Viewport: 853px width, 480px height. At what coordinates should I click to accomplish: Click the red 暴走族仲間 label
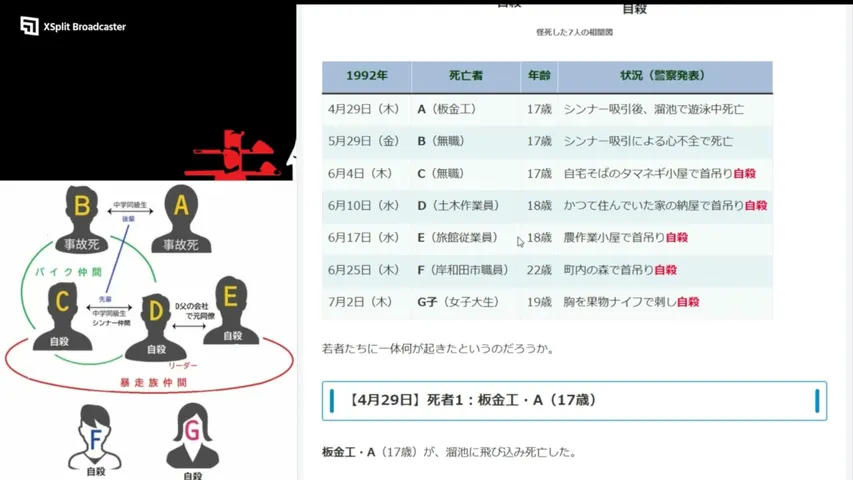coord(153,383)
